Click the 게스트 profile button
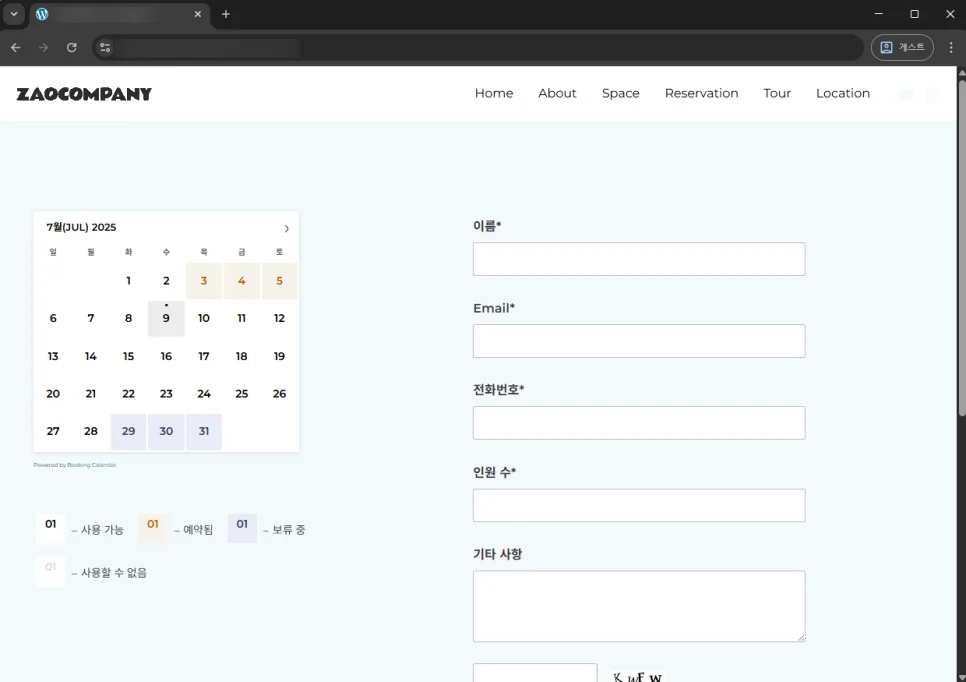The height and width of the screenshot is (682, 966). pos(902,47)
